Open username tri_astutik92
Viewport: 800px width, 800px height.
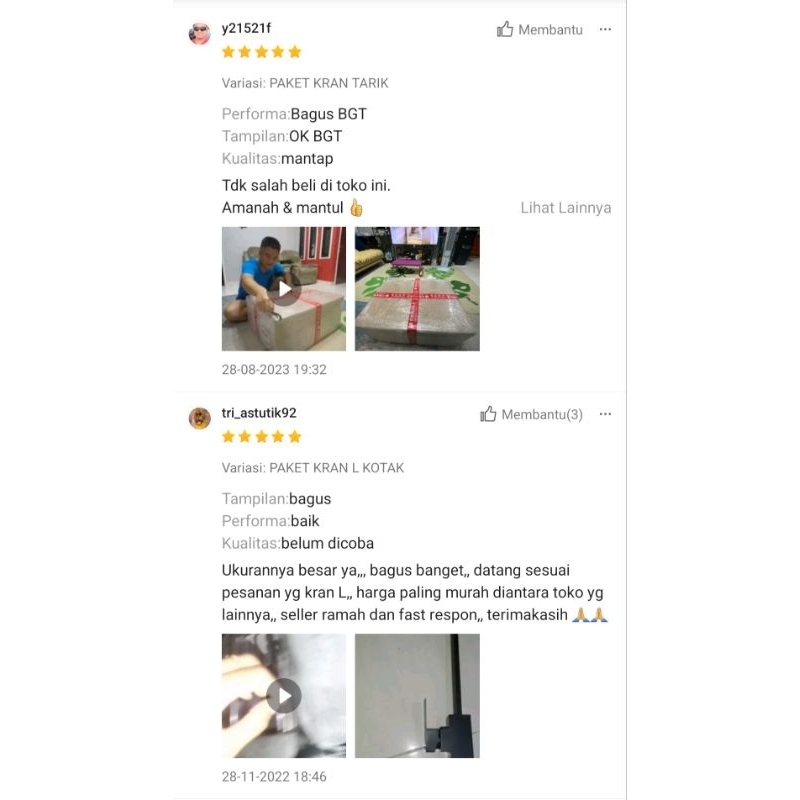click(x=259, y=413)
